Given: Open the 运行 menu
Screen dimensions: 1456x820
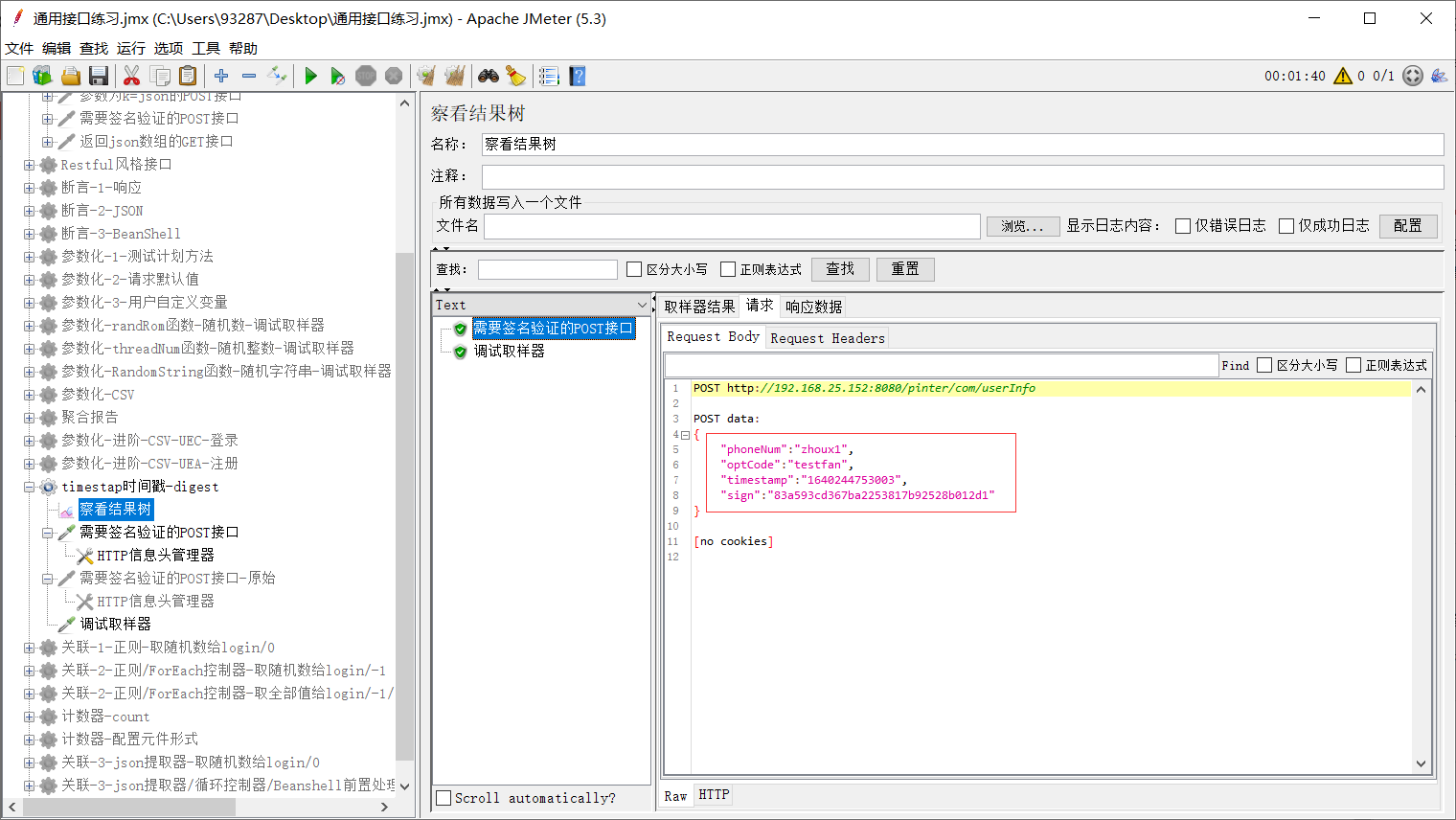Looking at the screenshot, I should point(131,48).
